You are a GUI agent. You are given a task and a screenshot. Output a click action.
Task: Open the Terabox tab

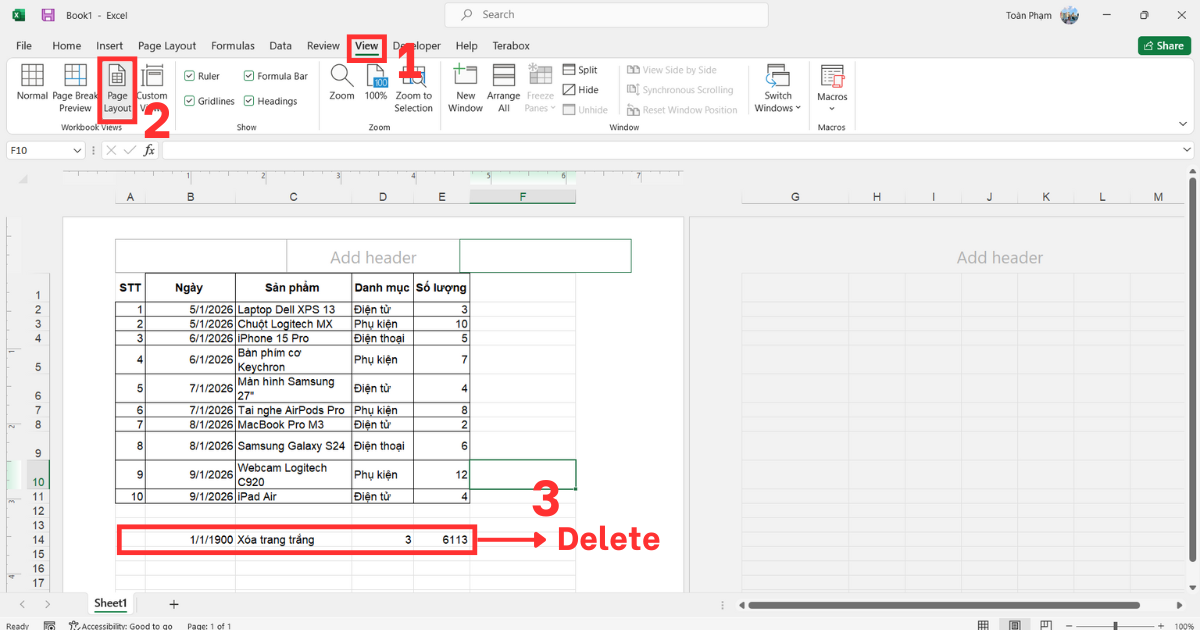click(511, 46)
